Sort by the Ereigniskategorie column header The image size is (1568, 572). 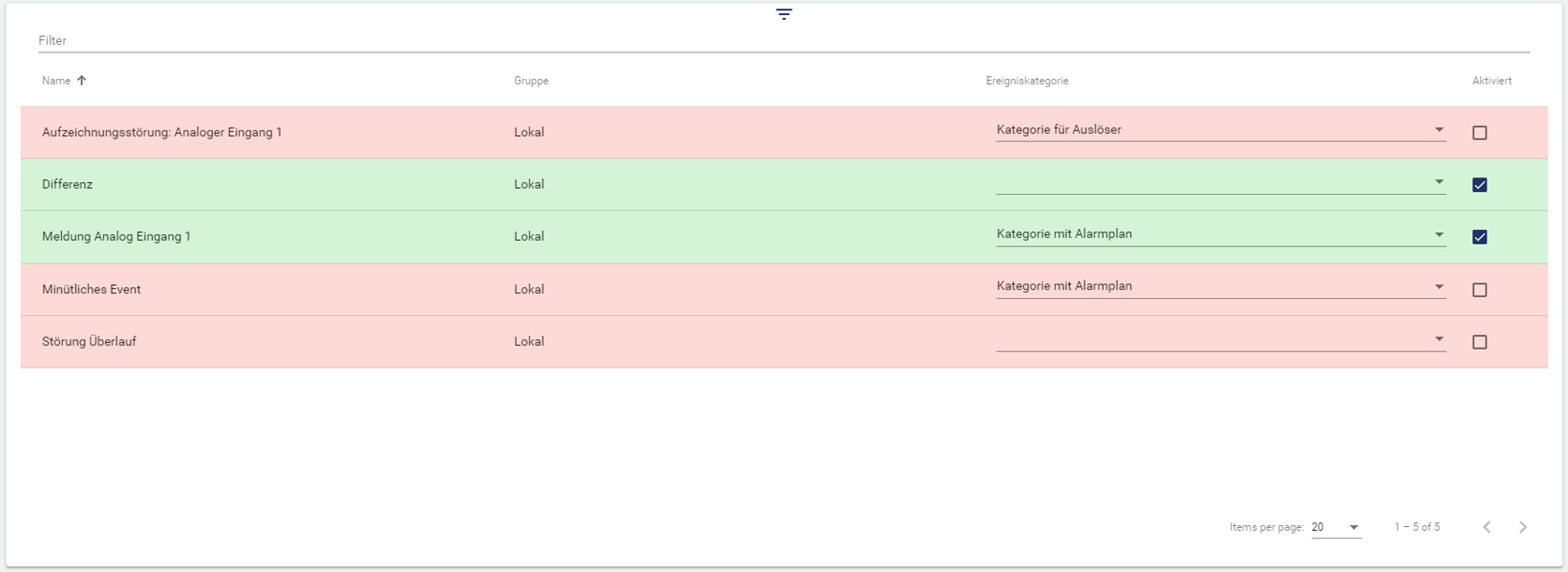click(x=1027, y=81)
